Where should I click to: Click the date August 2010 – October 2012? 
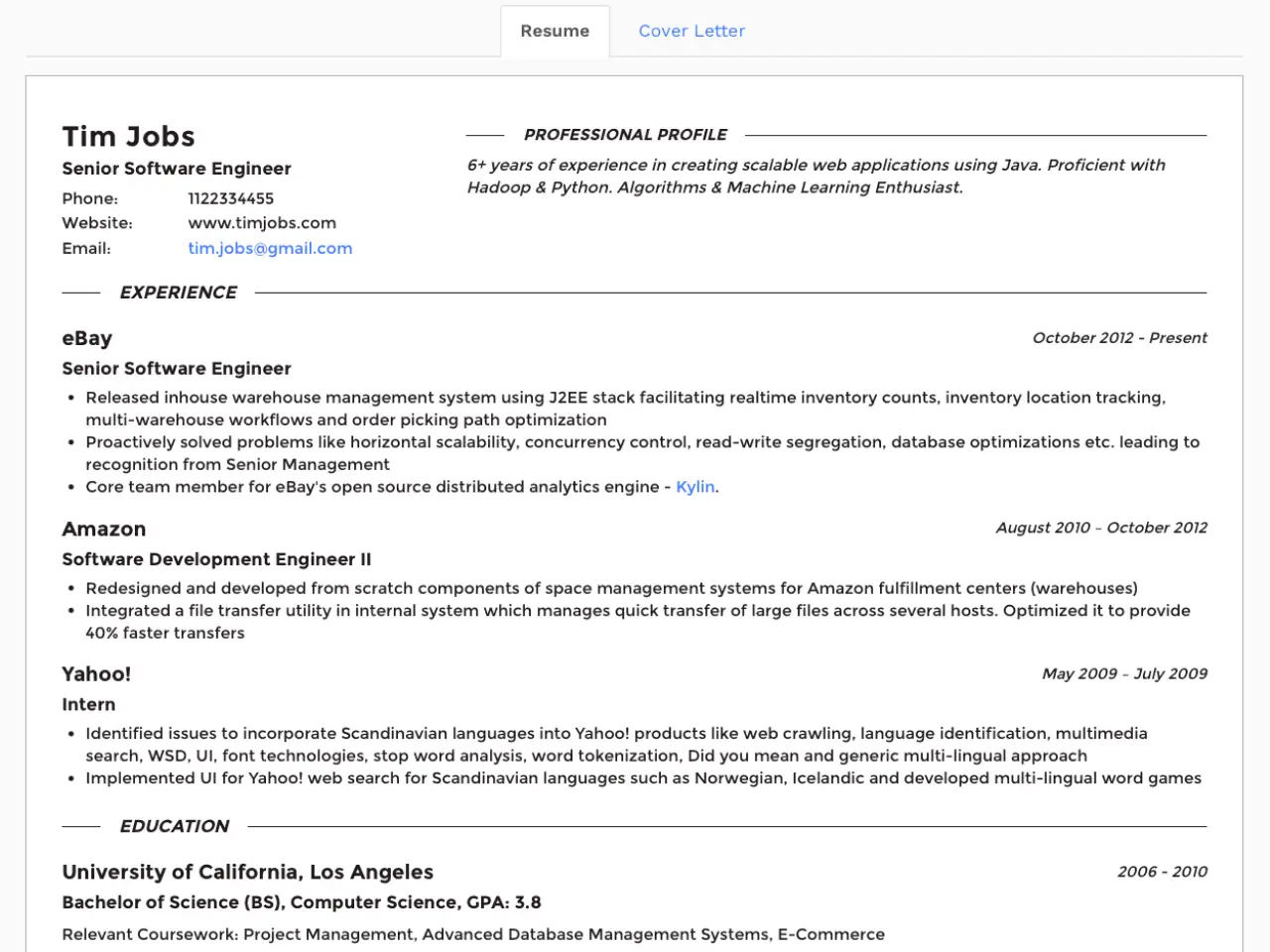pyautogui.click(x=1101, y=528)
